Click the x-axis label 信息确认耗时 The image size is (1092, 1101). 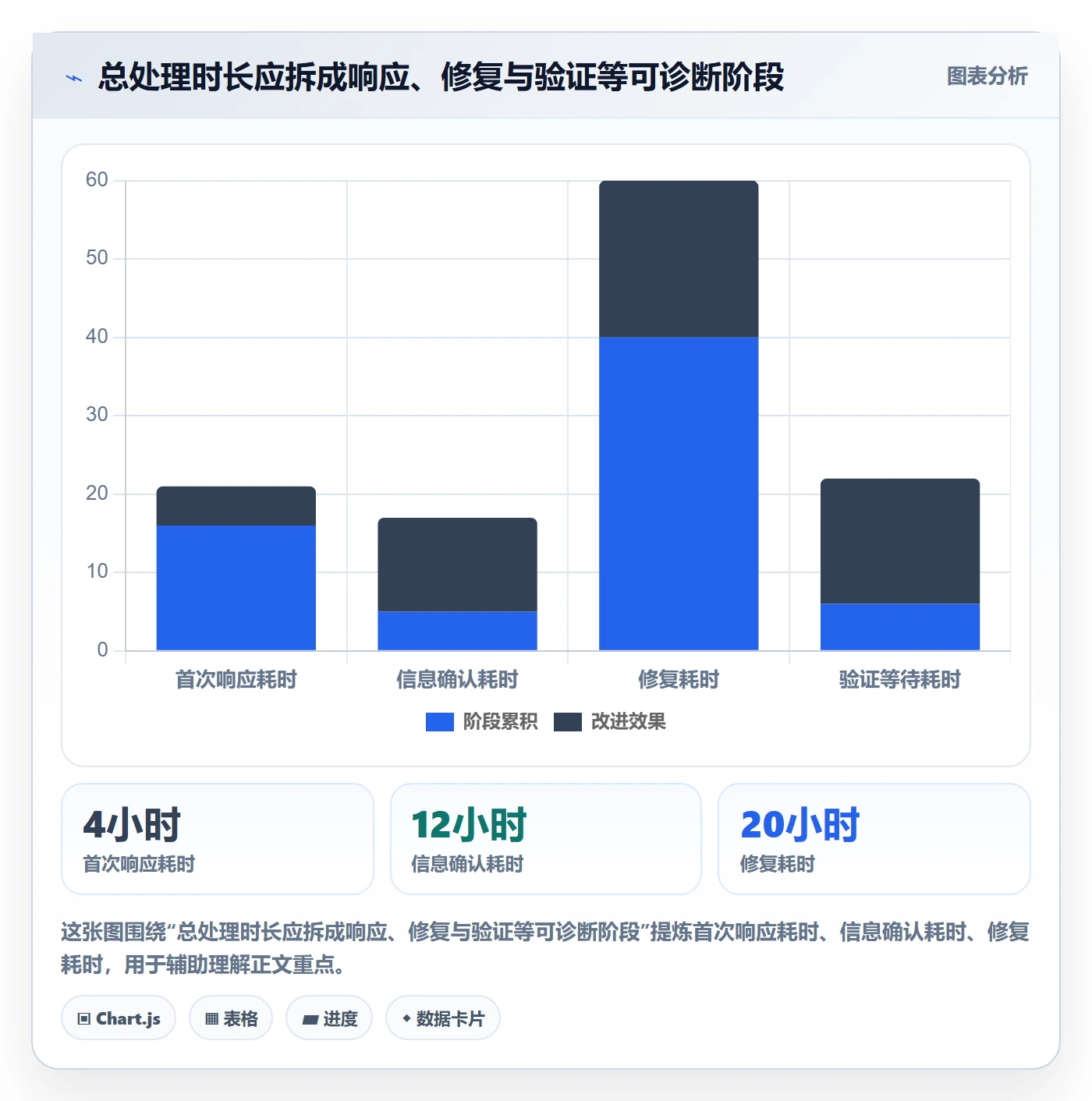coord(458,680)
